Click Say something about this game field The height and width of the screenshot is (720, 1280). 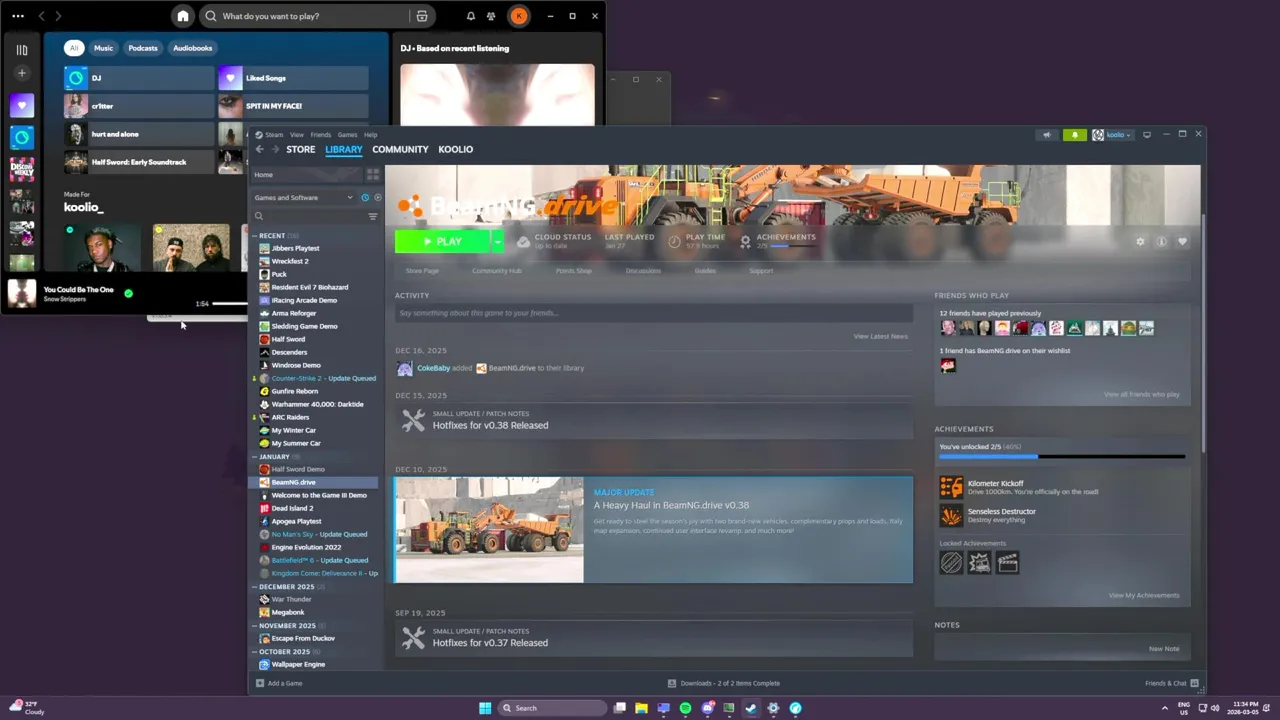tap(653, 313)
